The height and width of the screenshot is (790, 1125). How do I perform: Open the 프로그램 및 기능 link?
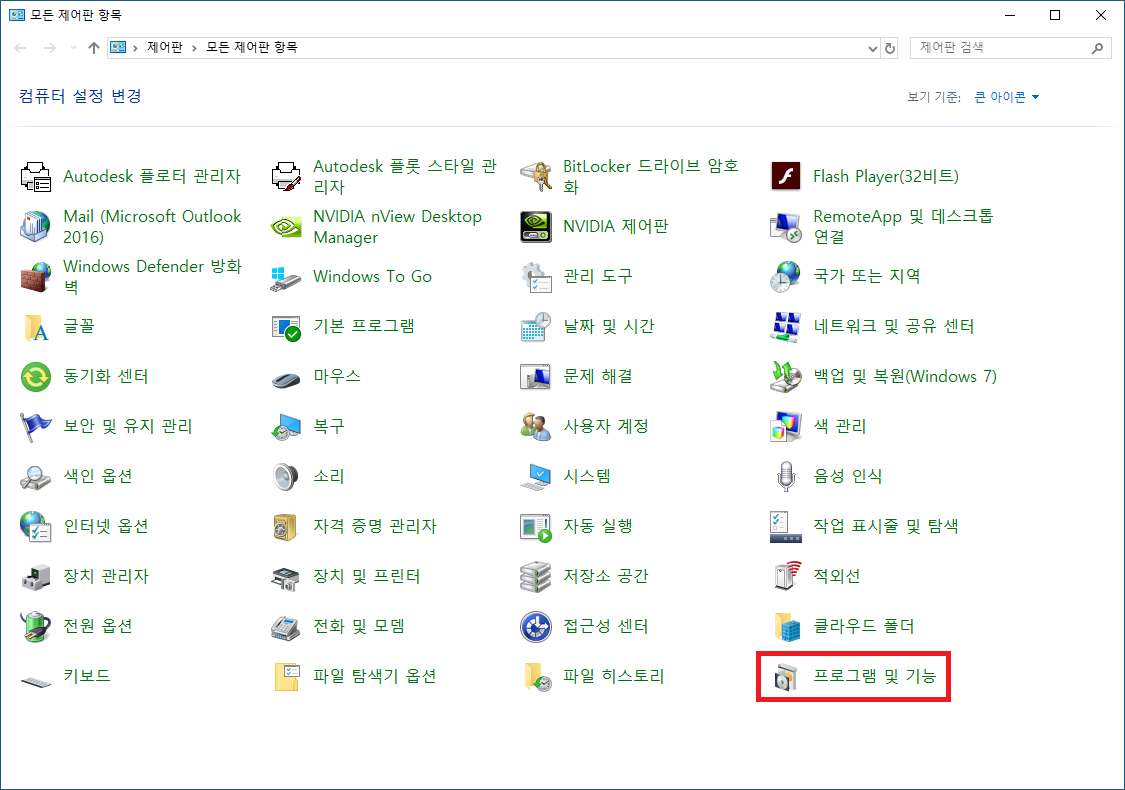874,676
